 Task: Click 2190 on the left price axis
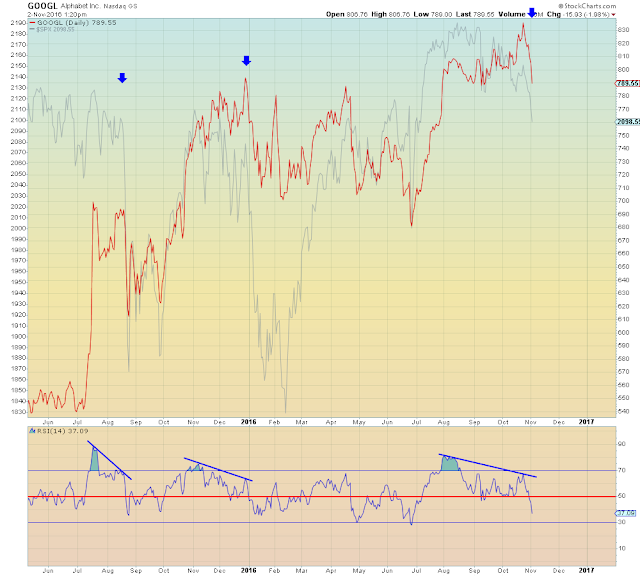(x=18, y=22)
